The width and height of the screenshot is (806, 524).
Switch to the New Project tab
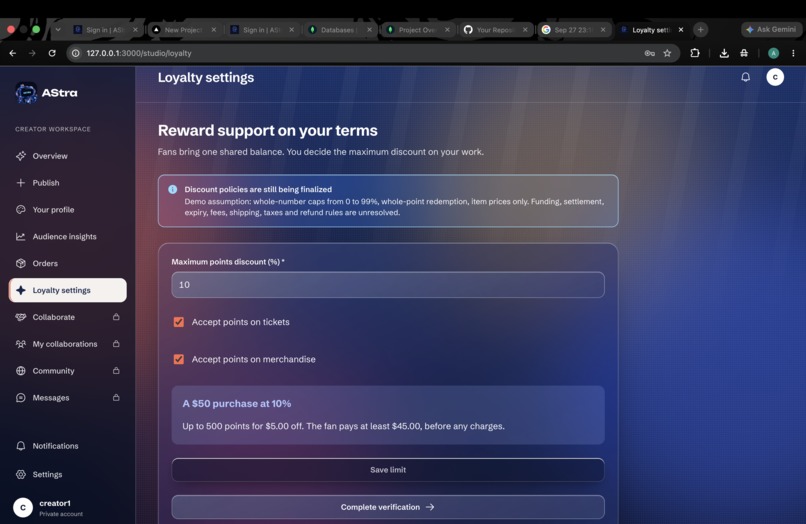pyautogui.click(x=184, y=30)
